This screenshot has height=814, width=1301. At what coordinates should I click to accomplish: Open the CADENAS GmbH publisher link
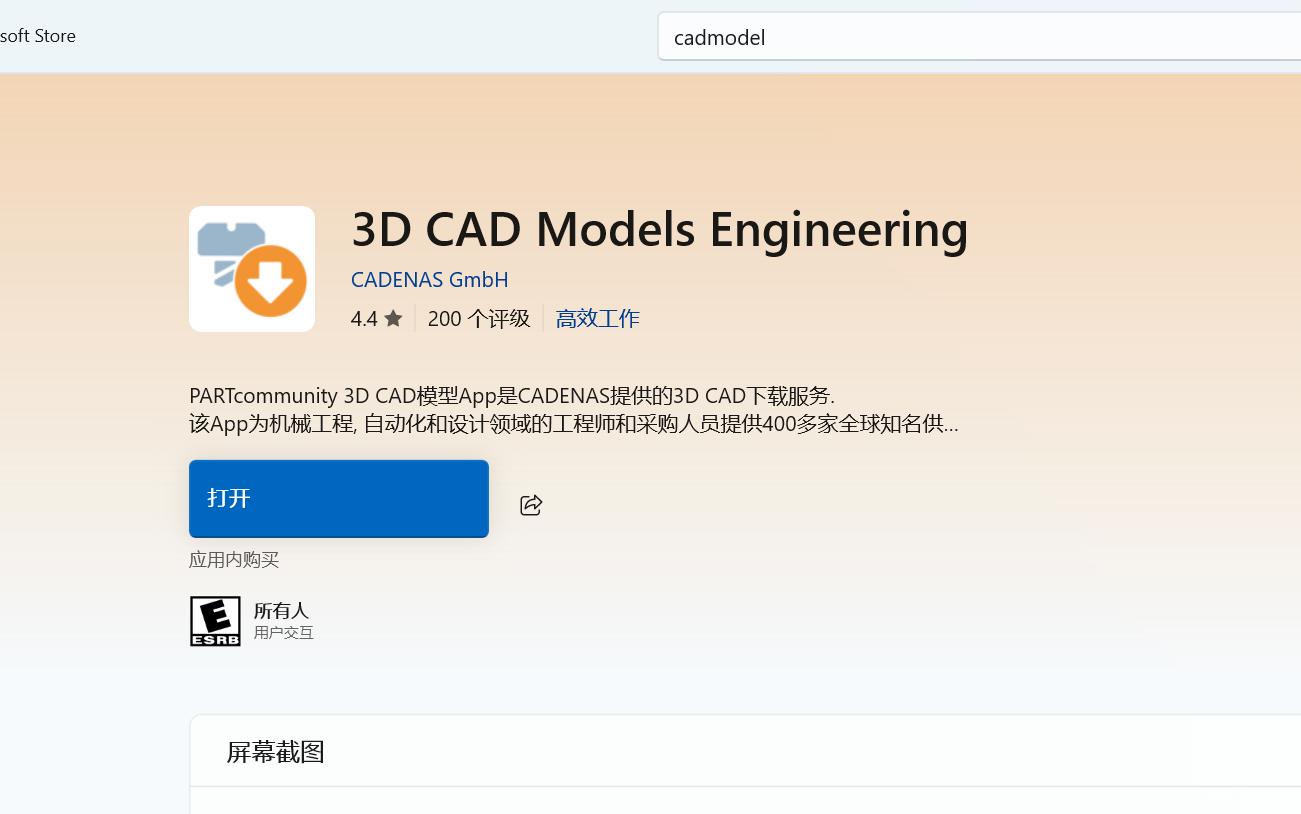(x=430, y=280)
